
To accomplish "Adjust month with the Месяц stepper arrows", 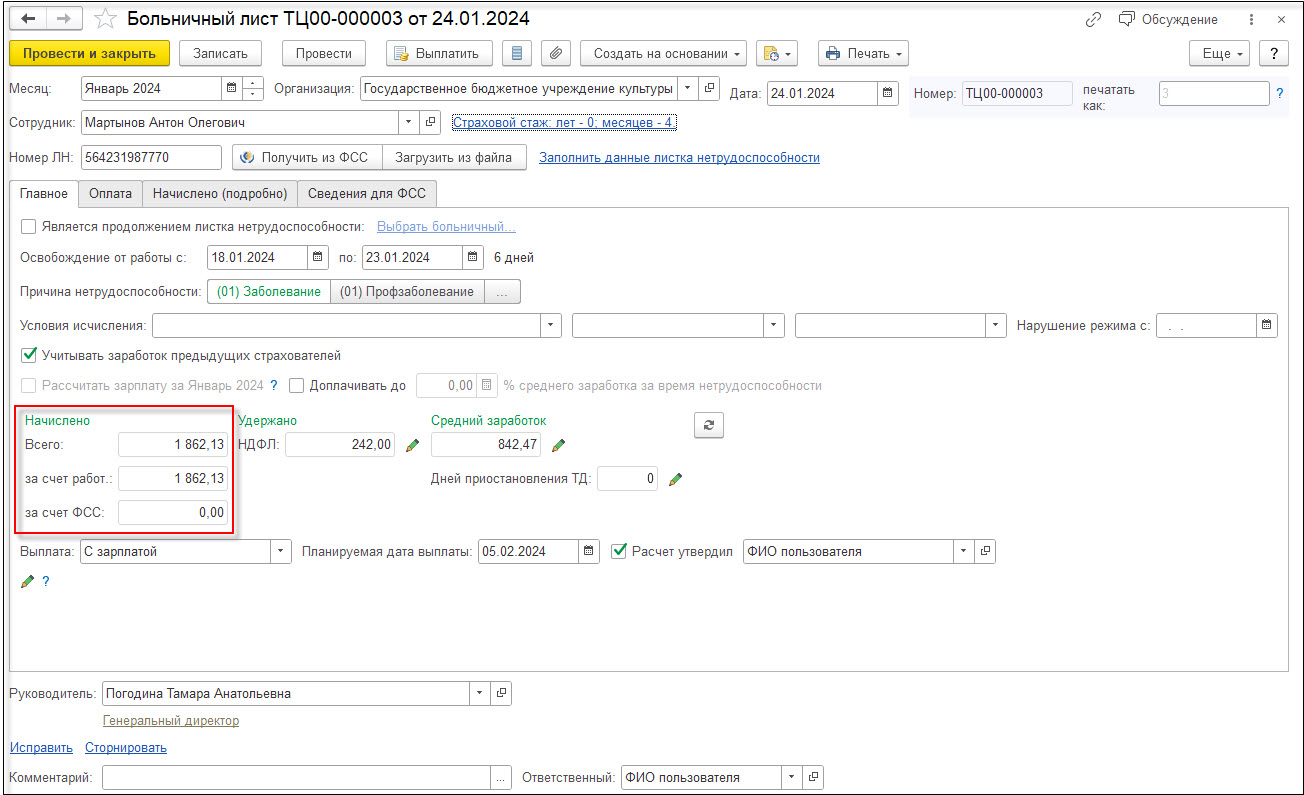I will point(254,88).
